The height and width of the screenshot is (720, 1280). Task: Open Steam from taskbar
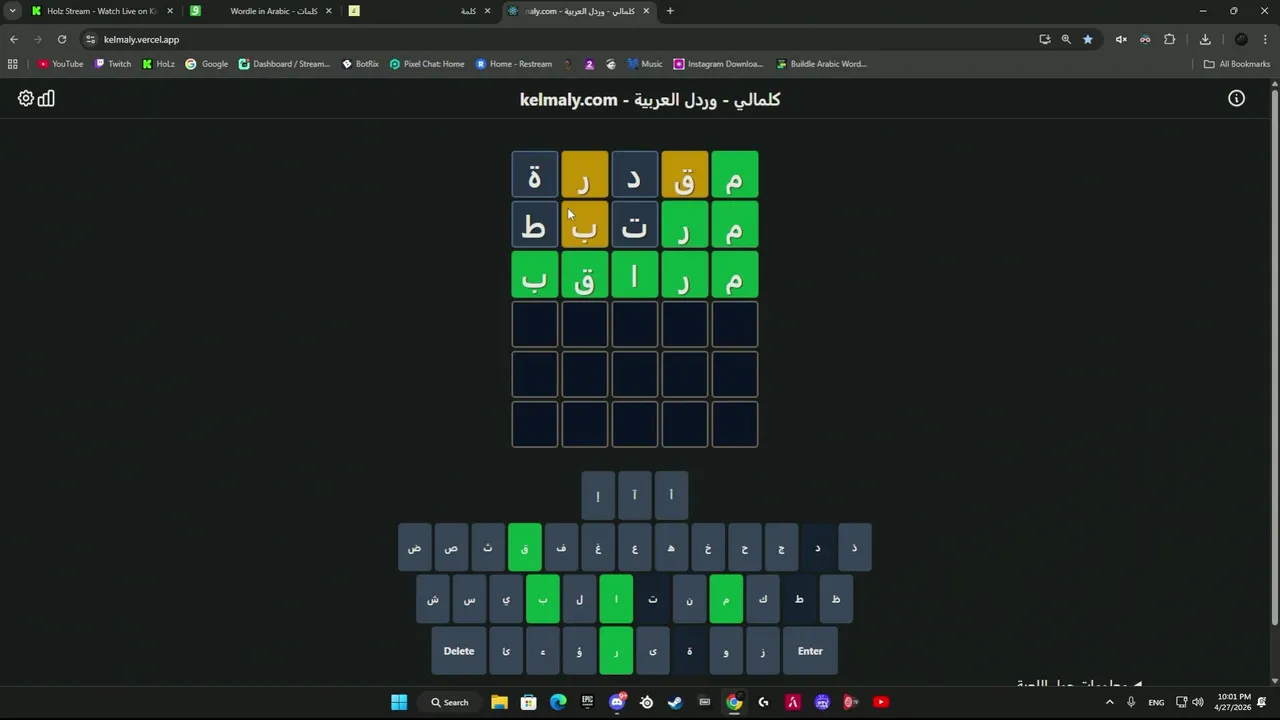675,702
